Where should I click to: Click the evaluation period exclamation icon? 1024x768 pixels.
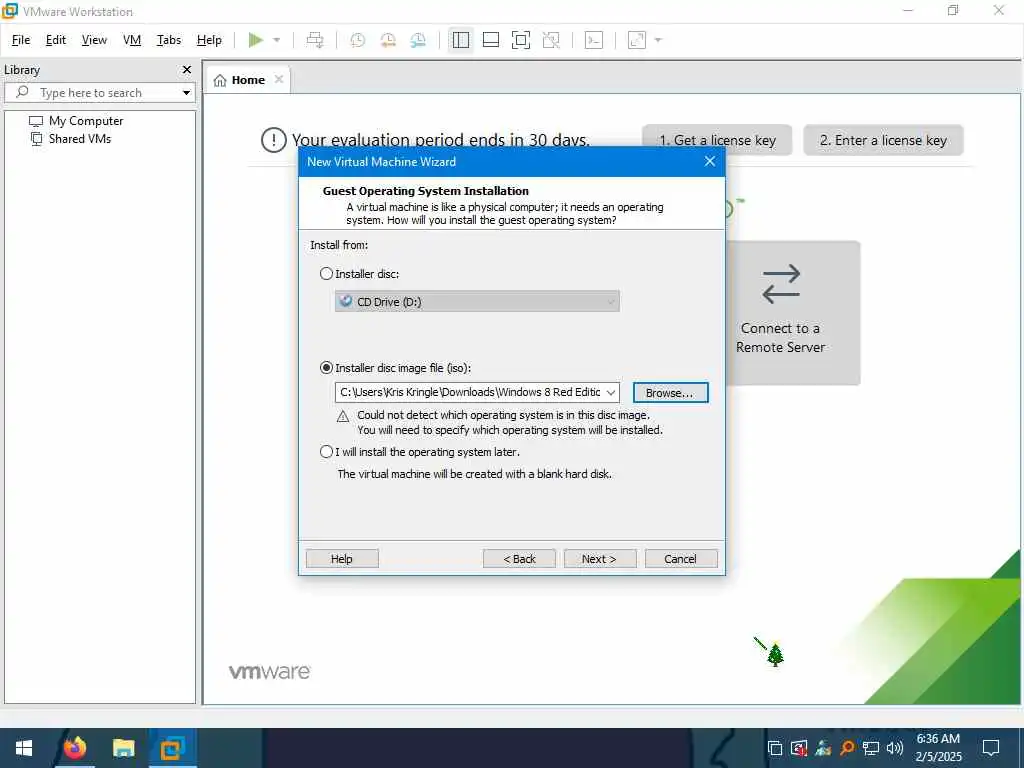(x=274, y=140)
